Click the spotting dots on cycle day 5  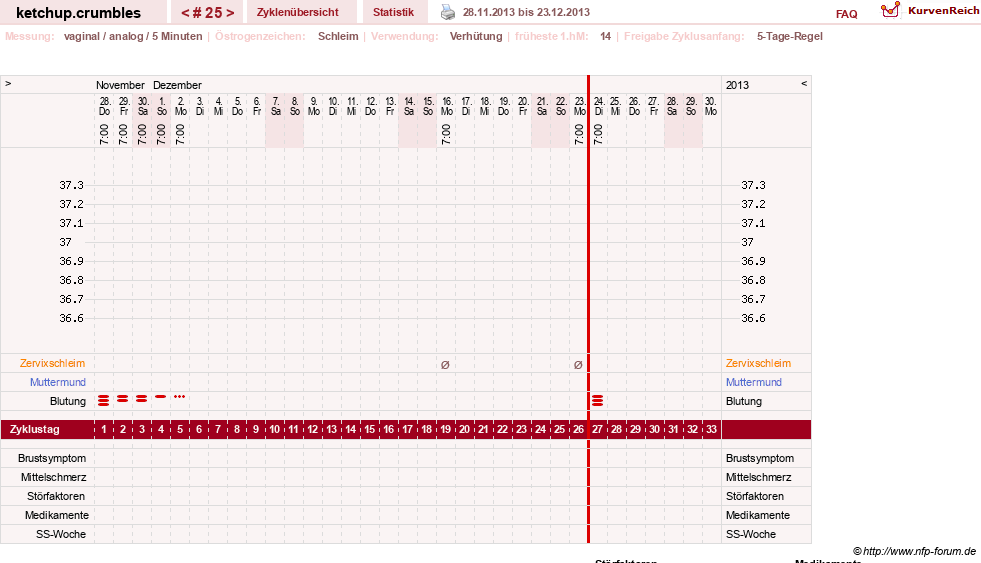click(x=180, y=397)
